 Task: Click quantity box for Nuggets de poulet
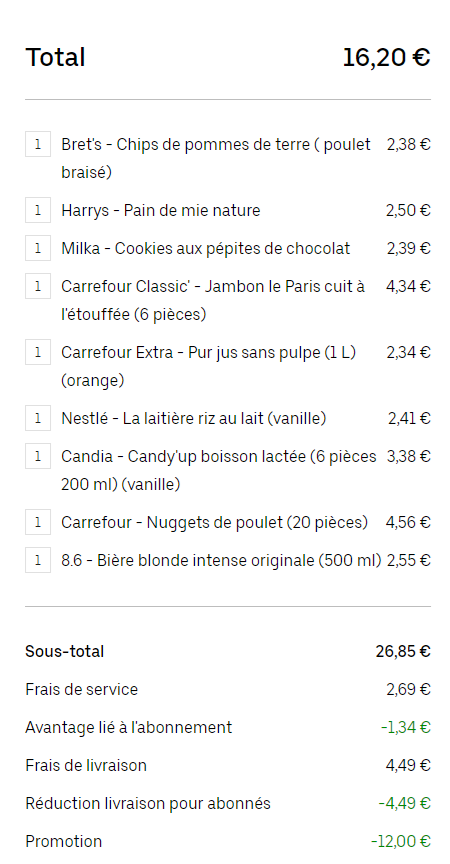click(x=38, y=522)
